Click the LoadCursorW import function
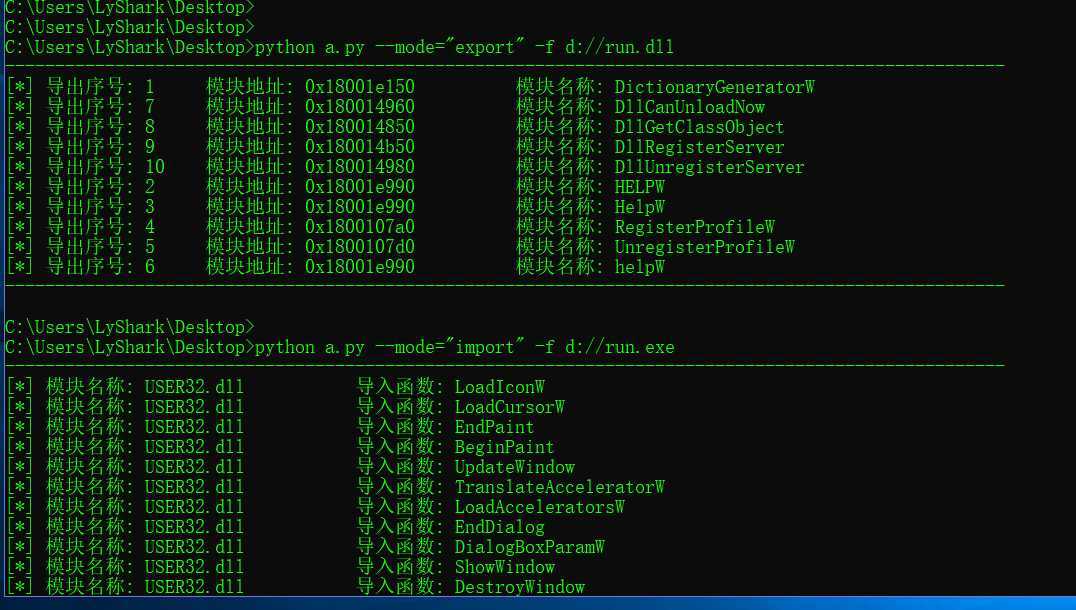 pos(509,407)
